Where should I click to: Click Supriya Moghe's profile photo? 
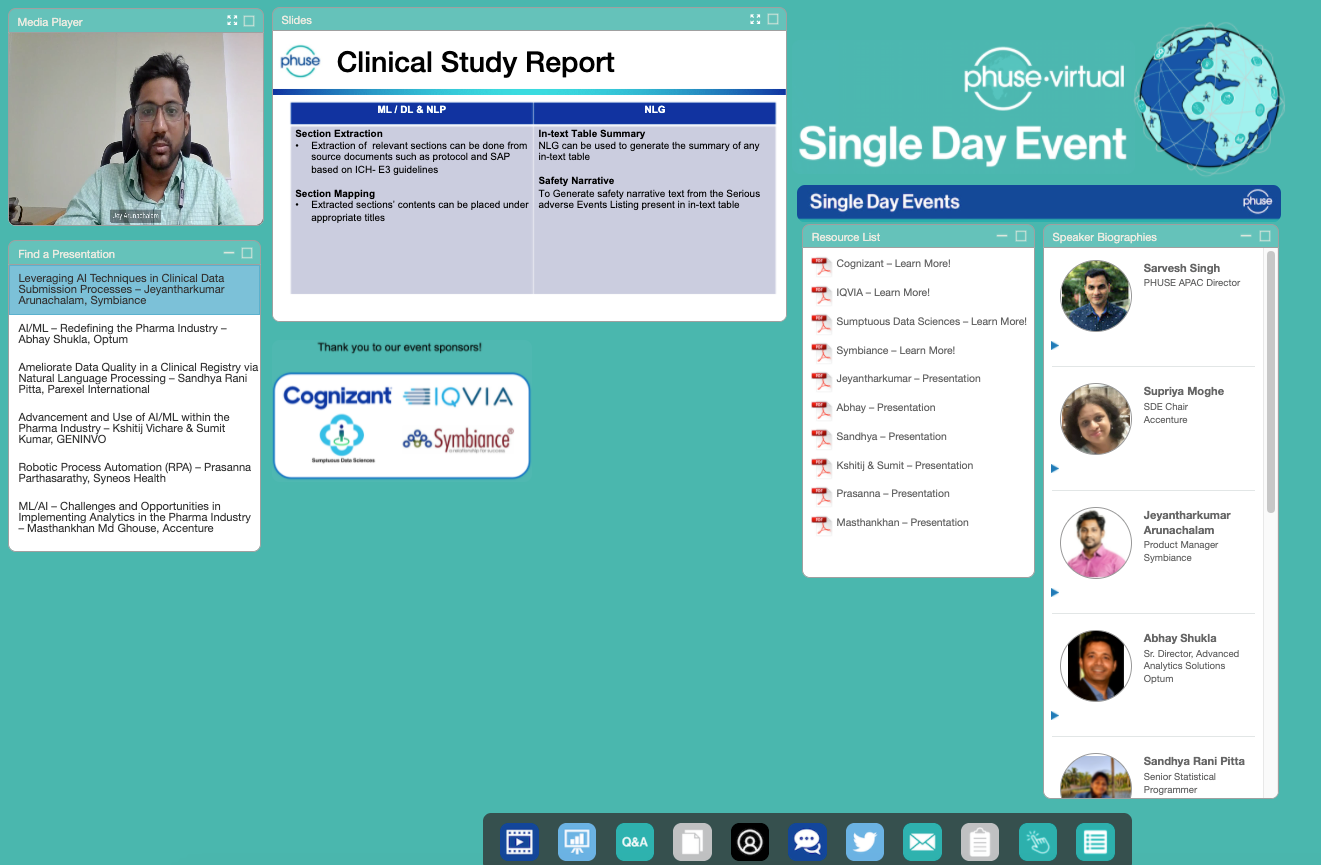pos(1095,419)
